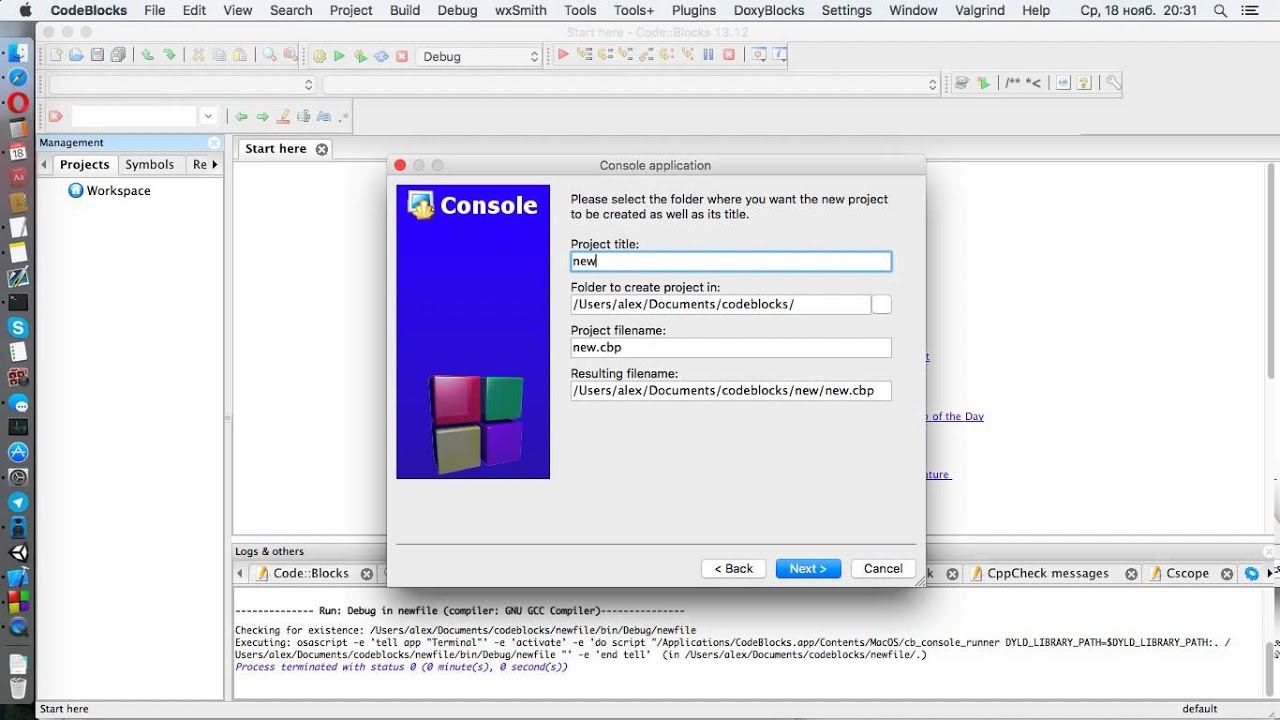This screenshot has width=1280, height=720.
Task: Click the folder browse button
Action: click(881, 304)
